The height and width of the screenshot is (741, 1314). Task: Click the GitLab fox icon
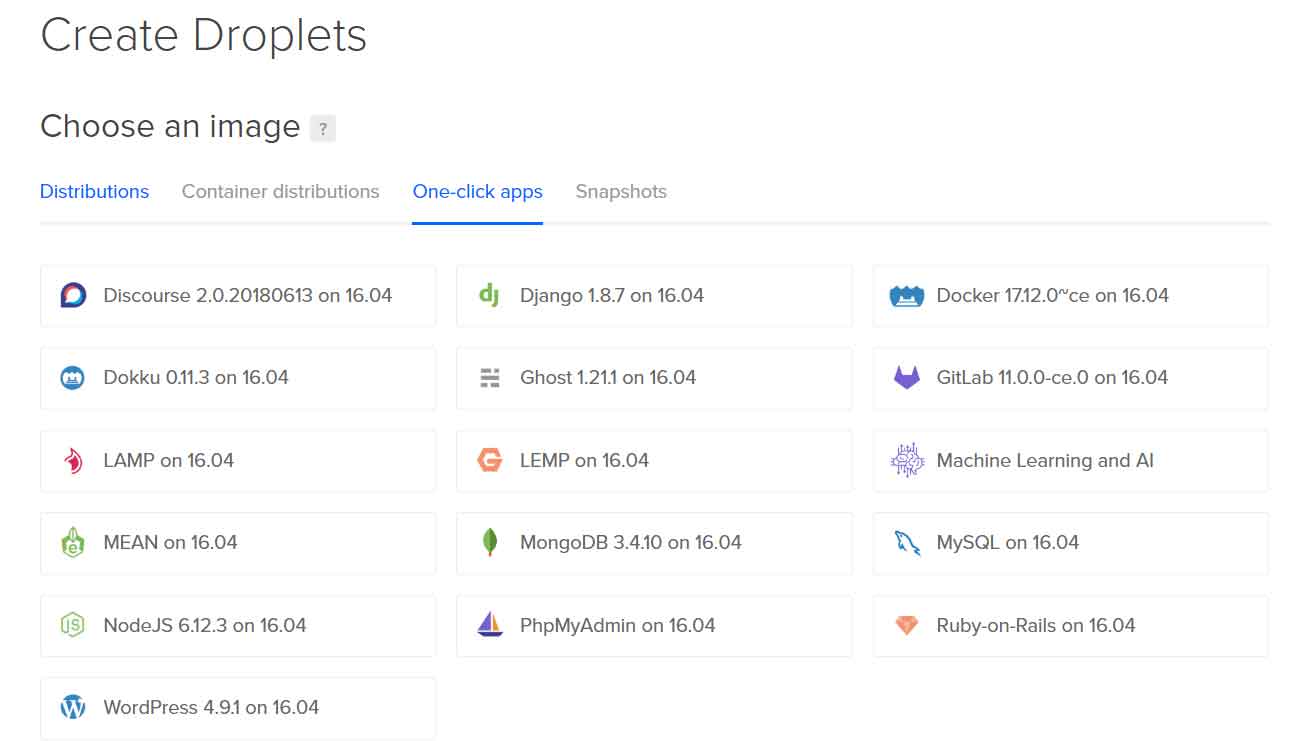(x=906, y=378)
